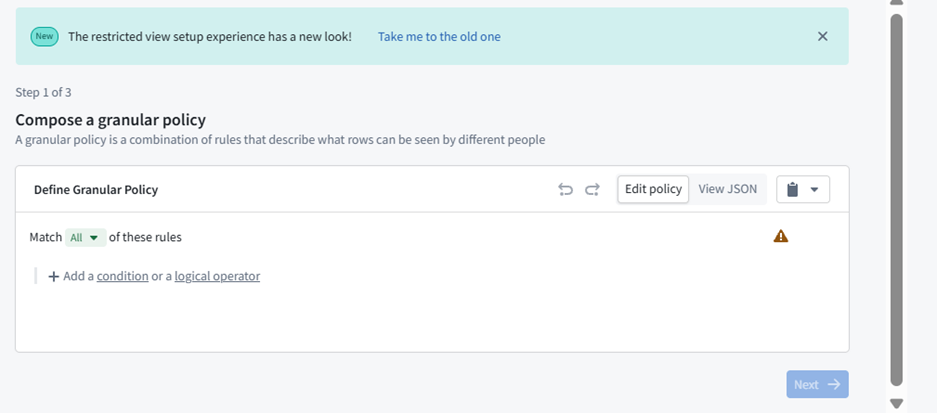The width and height of the screenshot is (937, 413).
Task: Undo the last policy change
Action: (x=565, y=190)
